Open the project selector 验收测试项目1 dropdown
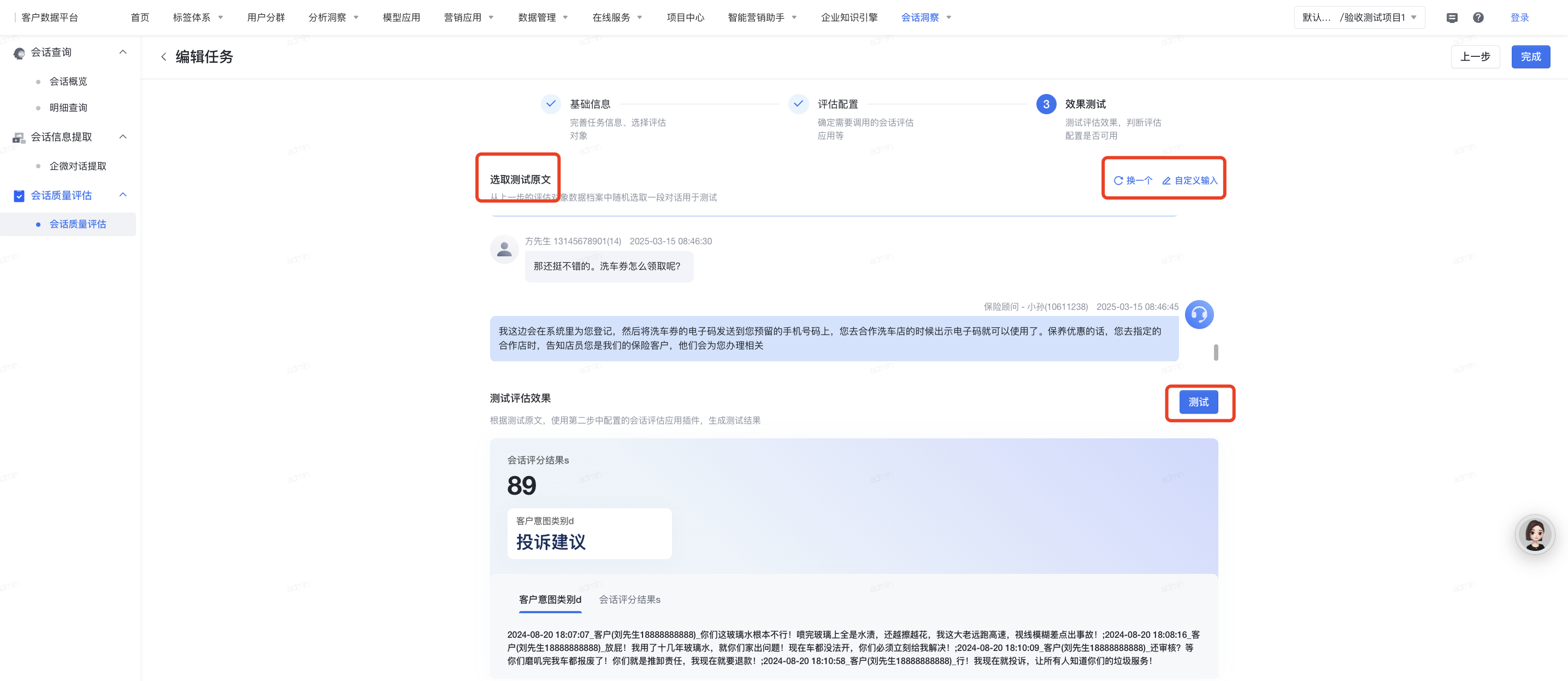The height and width of the screenshot is (681, 1568). click(1359, 17)
